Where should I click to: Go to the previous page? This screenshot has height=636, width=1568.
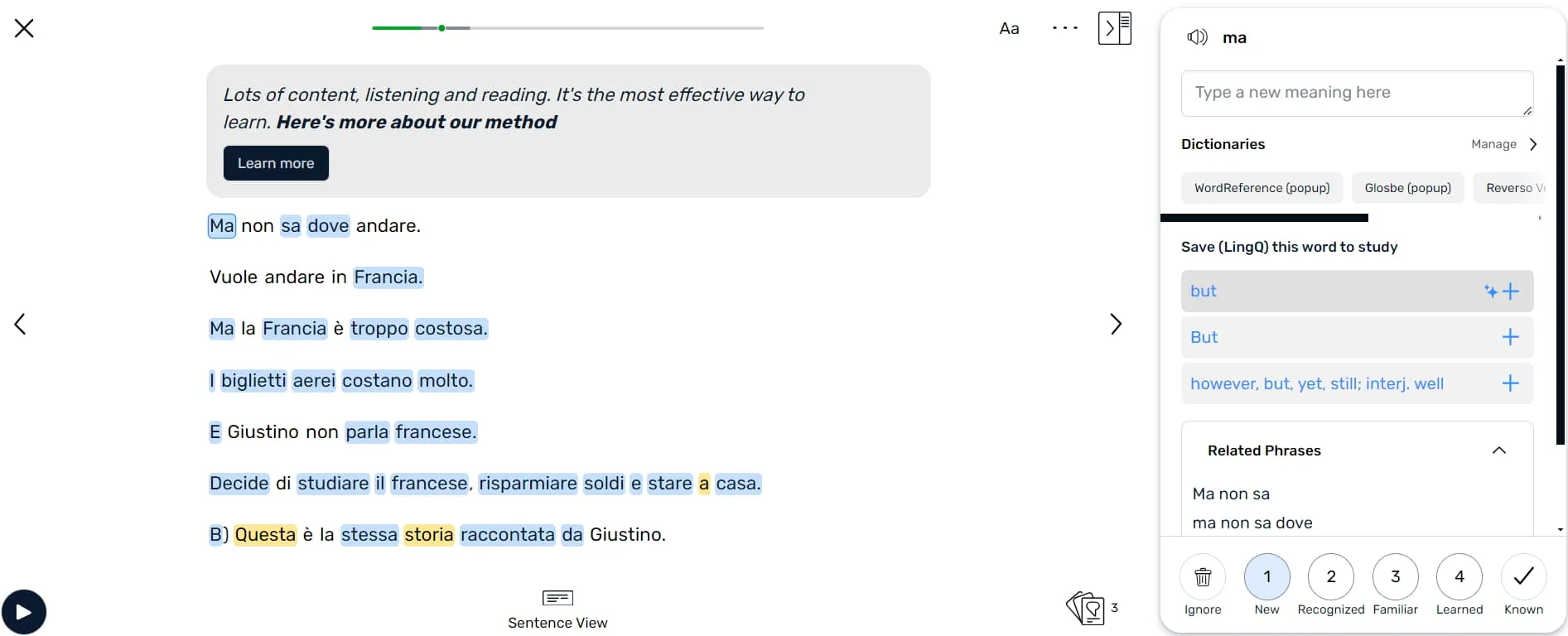pyautogui.click(x=21, y=324)
